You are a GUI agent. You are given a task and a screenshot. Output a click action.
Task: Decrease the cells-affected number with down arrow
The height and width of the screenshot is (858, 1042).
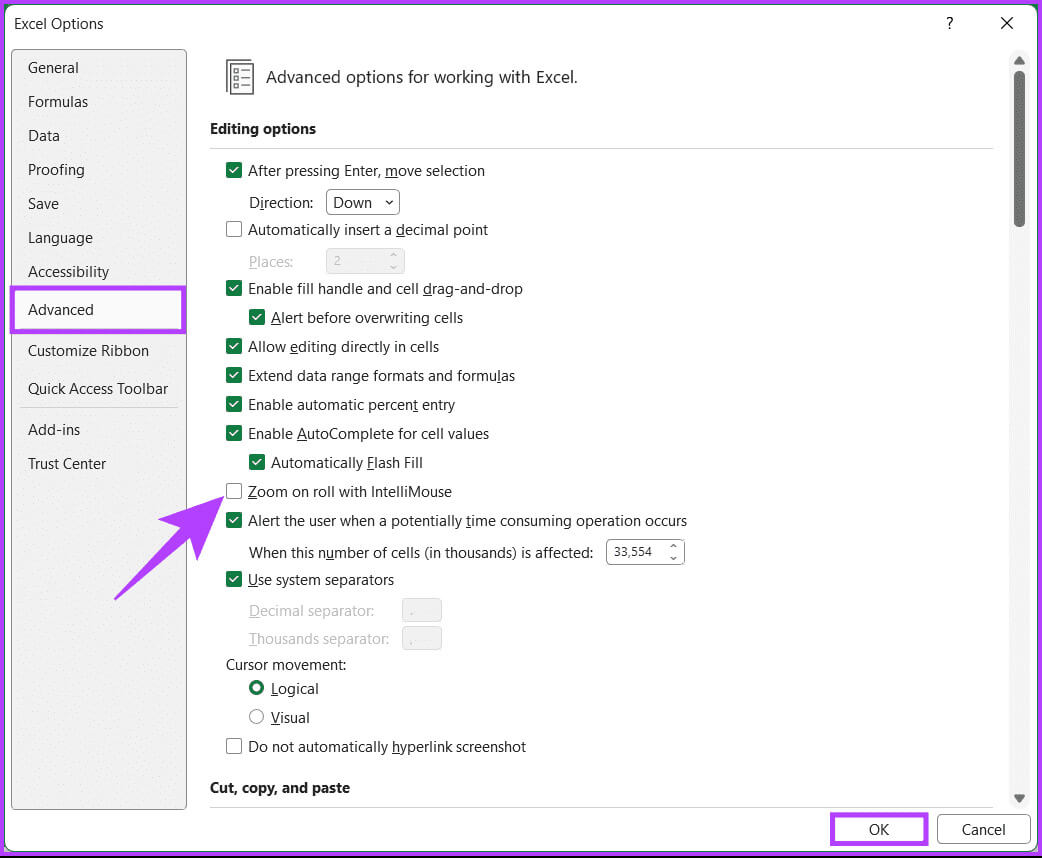(673, 558)
